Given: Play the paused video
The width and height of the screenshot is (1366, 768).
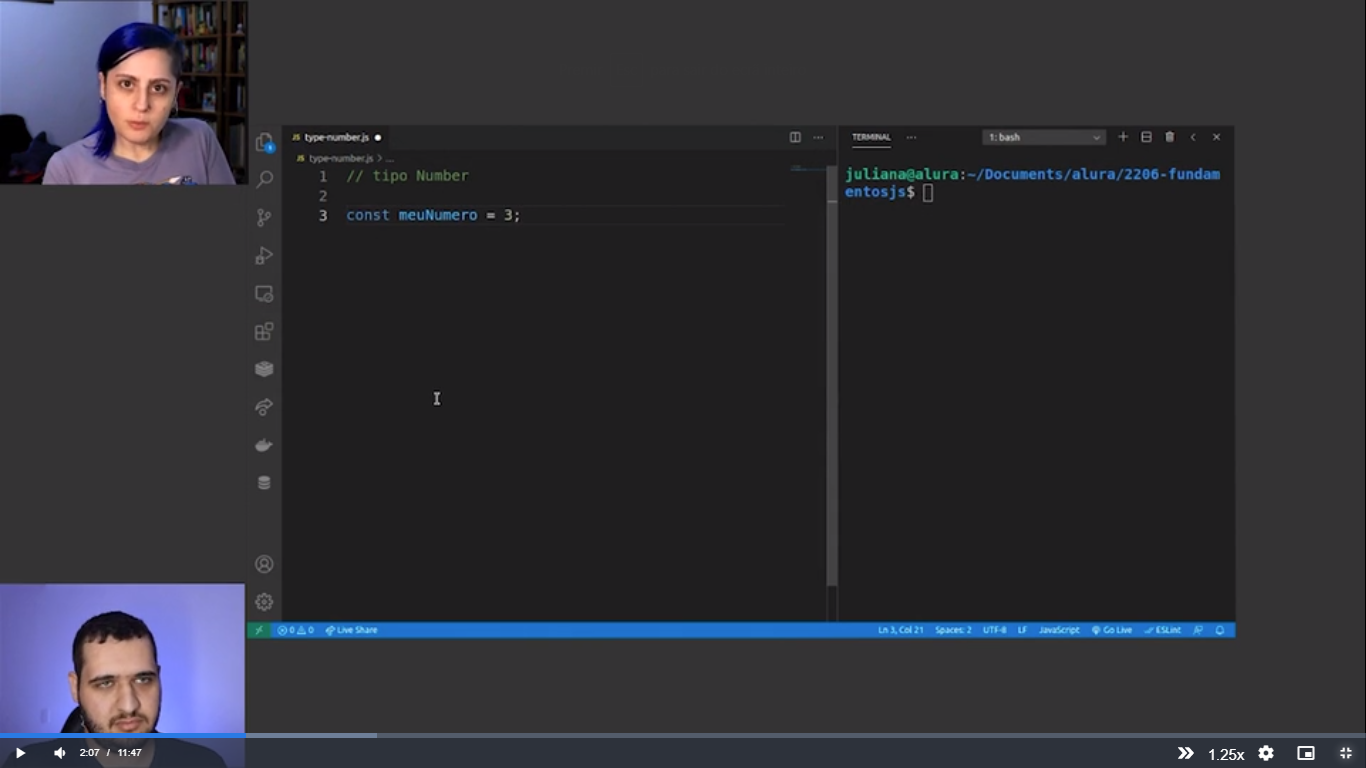Looking at the screenshot, I should [19, 753].
